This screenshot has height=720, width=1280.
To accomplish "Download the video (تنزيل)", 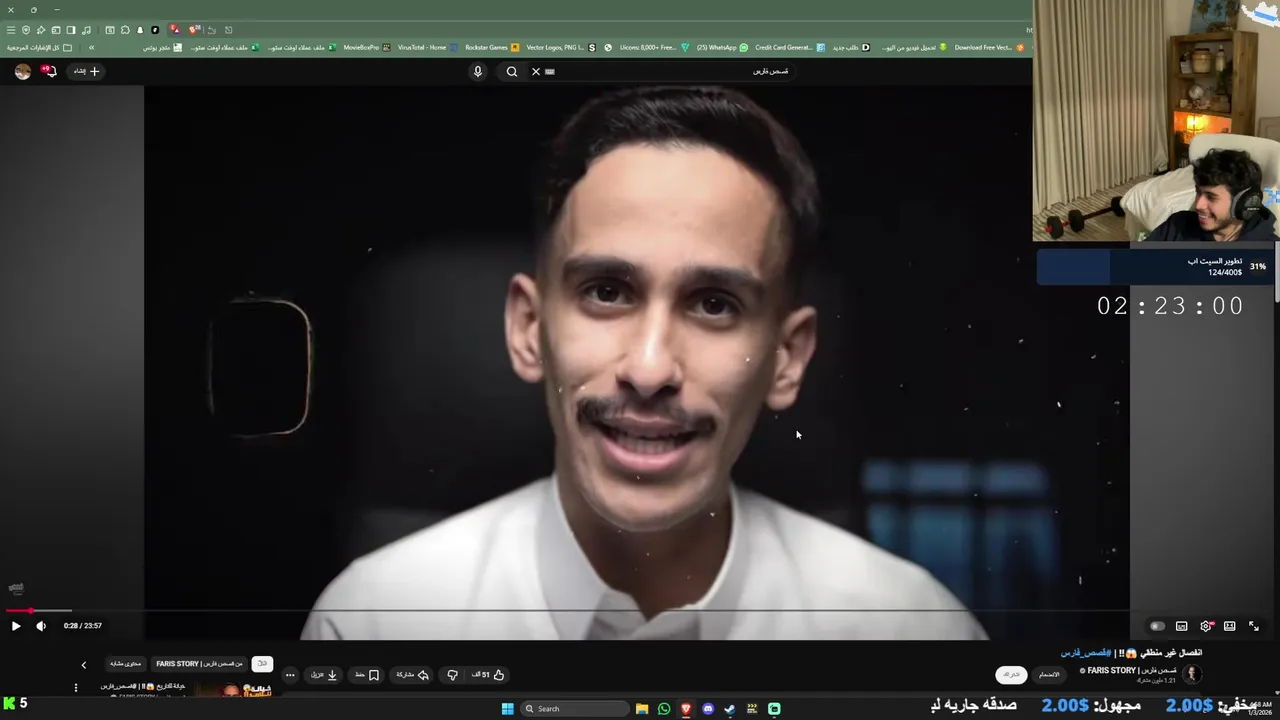I will click(x=324, y=675).
